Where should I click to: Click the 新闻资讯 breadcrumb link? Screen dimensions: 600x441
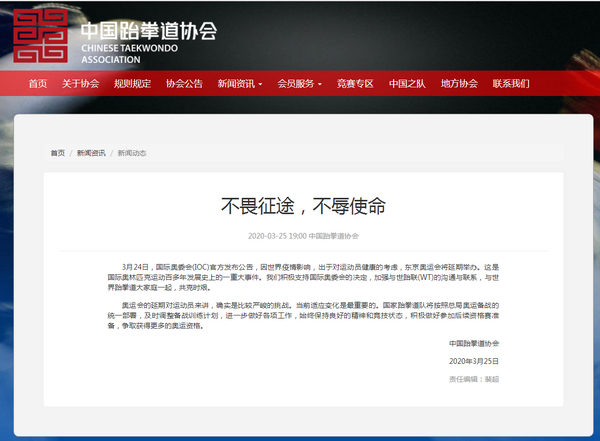click(x=92, y=153)
